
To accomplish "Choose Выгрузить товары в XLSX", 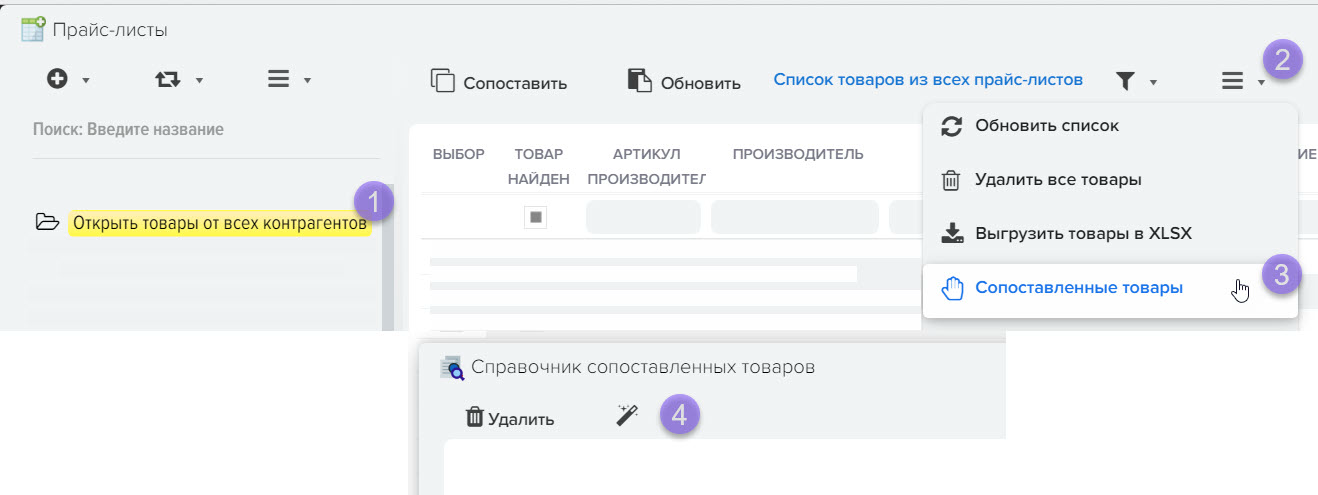I will click(1082, 234).
